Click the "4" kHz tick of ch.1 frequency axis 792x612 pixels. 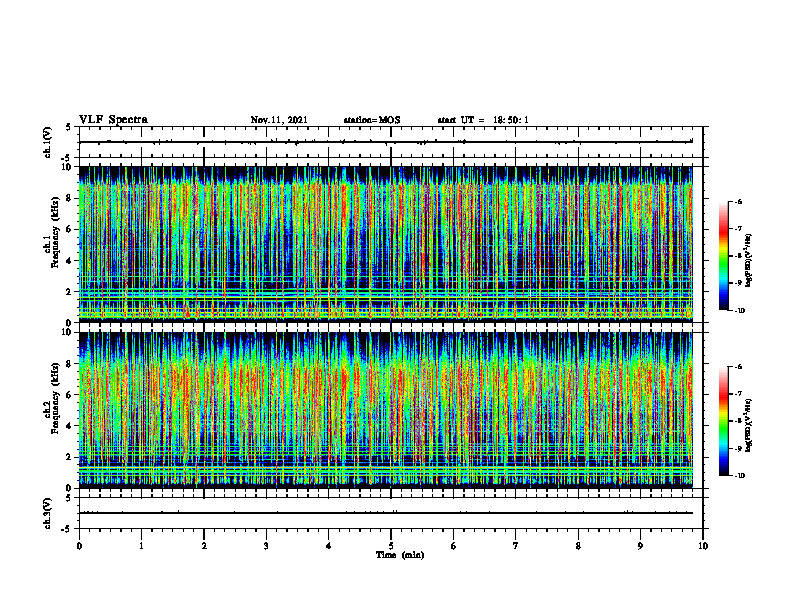click(x=69, y=261)
